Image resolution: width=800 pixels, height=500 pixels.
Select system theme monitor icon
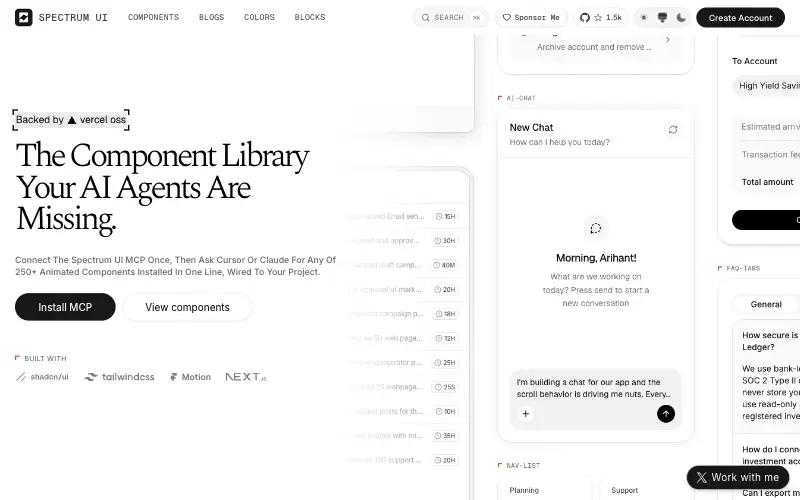click(x=662, y=17)
